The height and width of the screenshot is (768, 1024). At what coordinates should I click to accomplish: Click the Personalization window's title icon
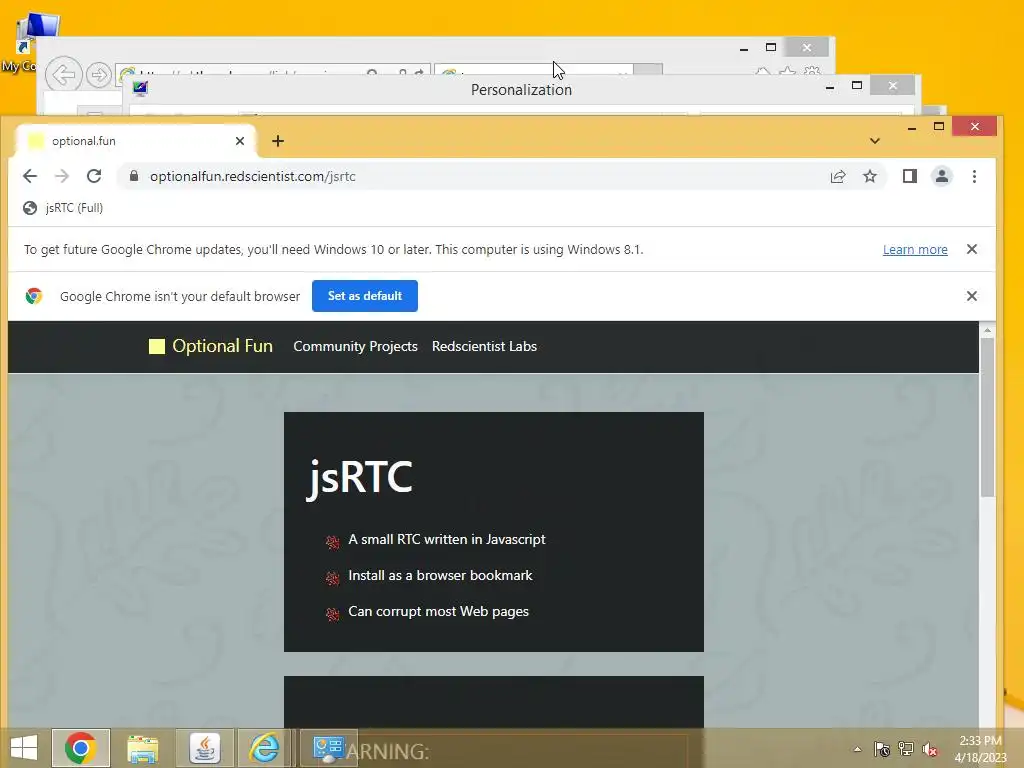140,88
